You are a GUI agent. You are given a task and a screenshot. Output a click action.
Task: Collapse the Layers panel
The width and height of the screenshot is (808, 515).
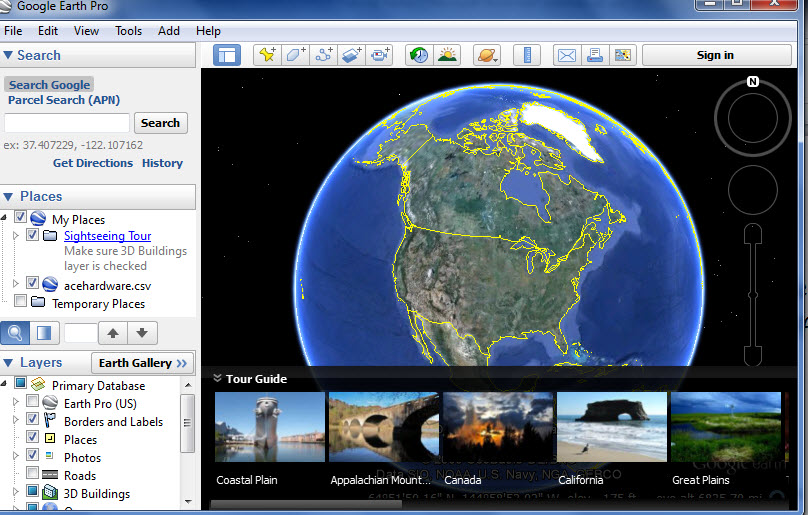[x=8, y=363]
